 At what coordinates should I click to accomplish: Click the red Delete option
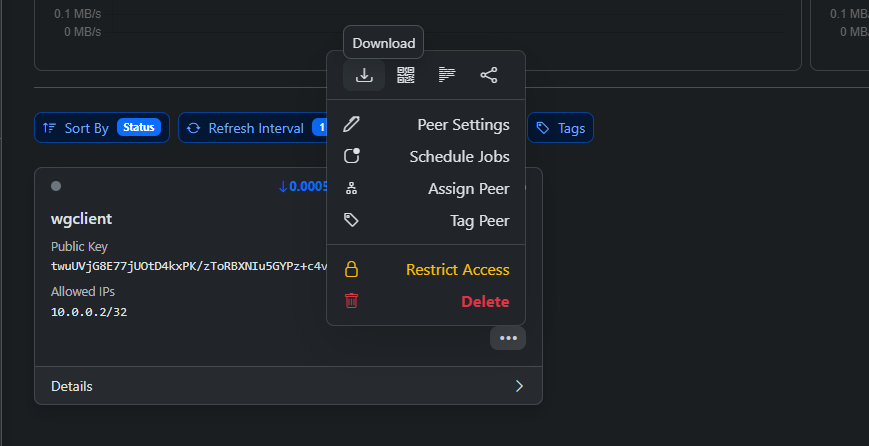coord(426,302)
